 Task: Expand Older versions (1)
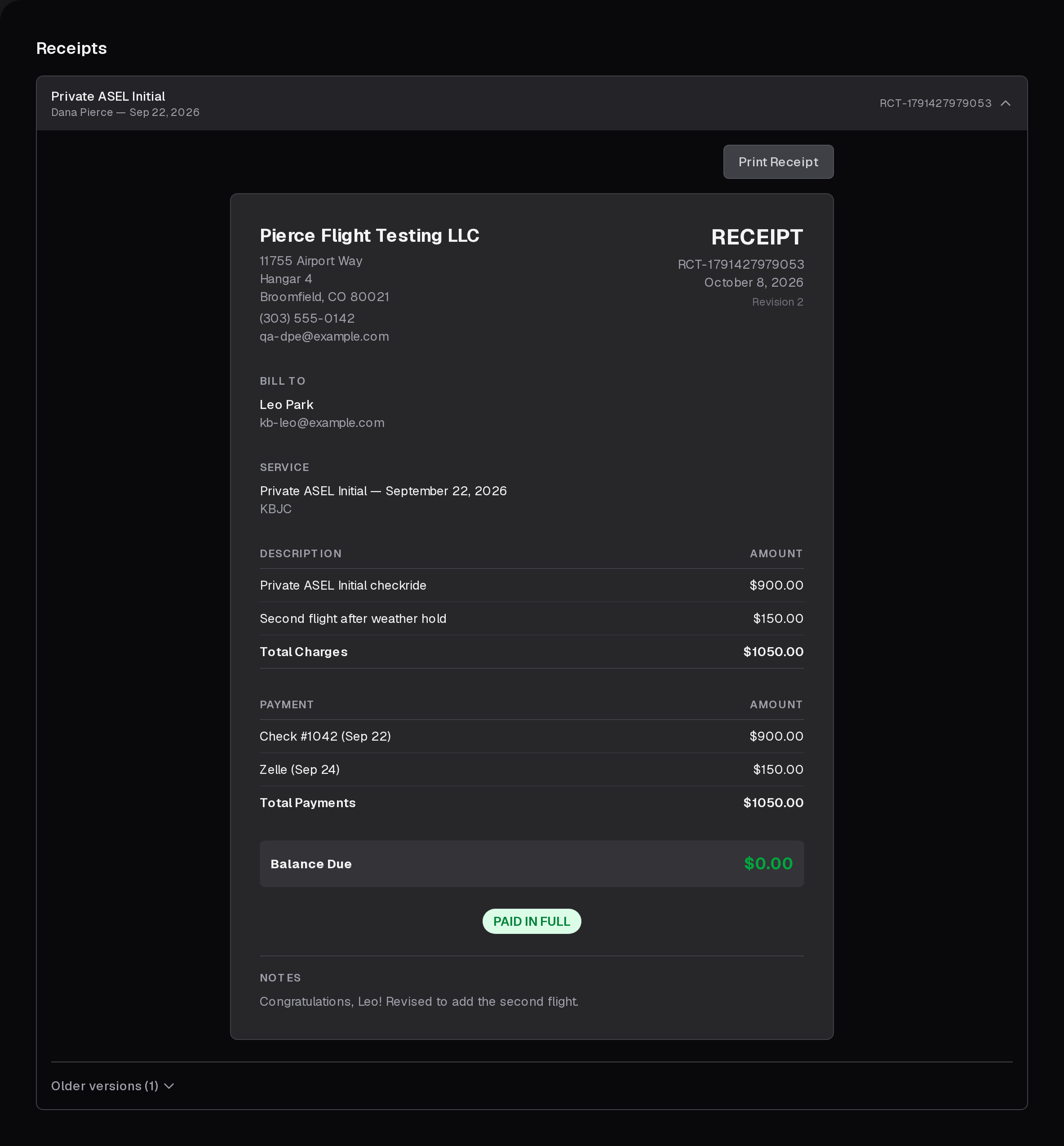112,1085
